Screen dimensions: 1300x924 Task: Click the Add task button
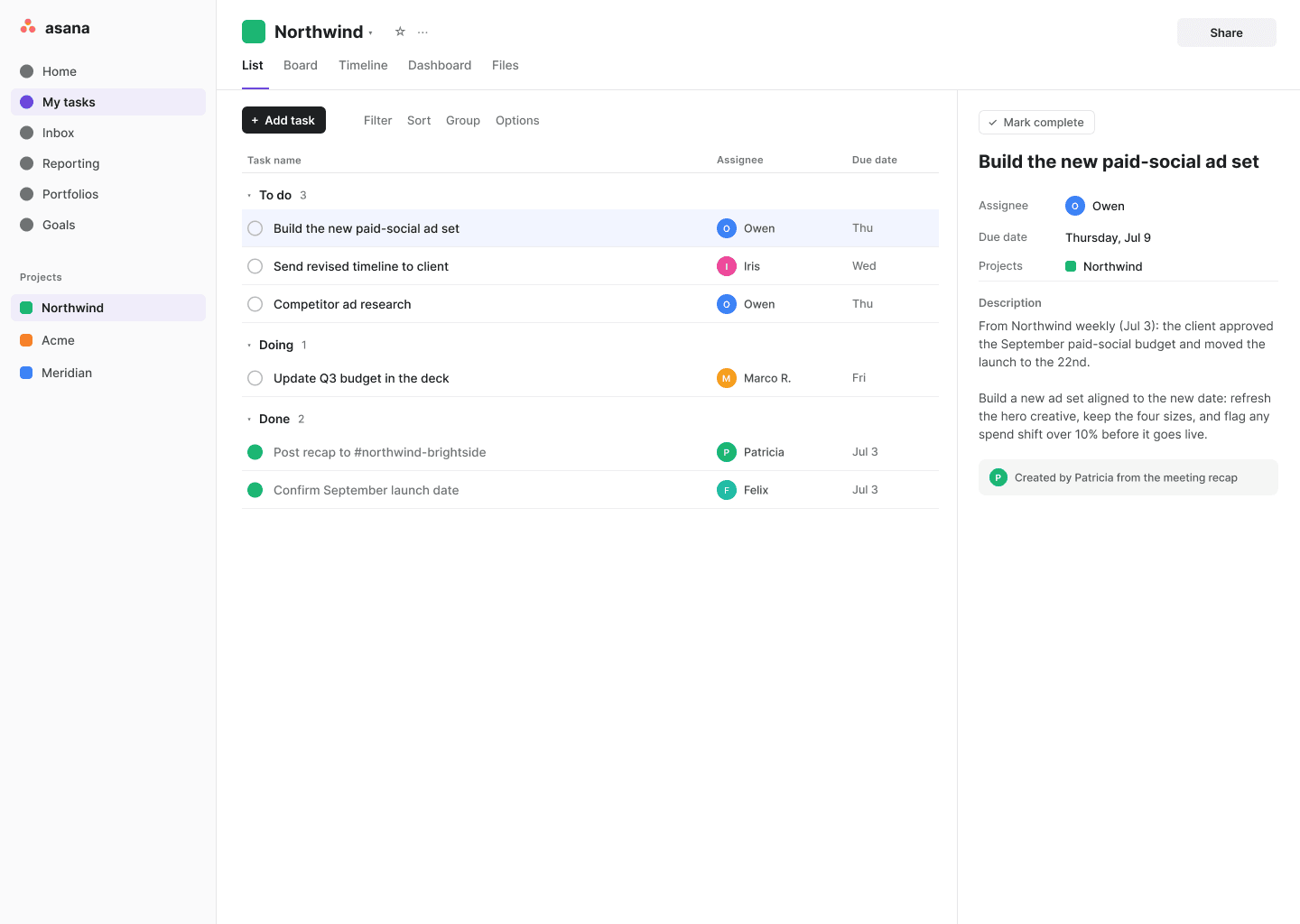click(x=283, y=120)
